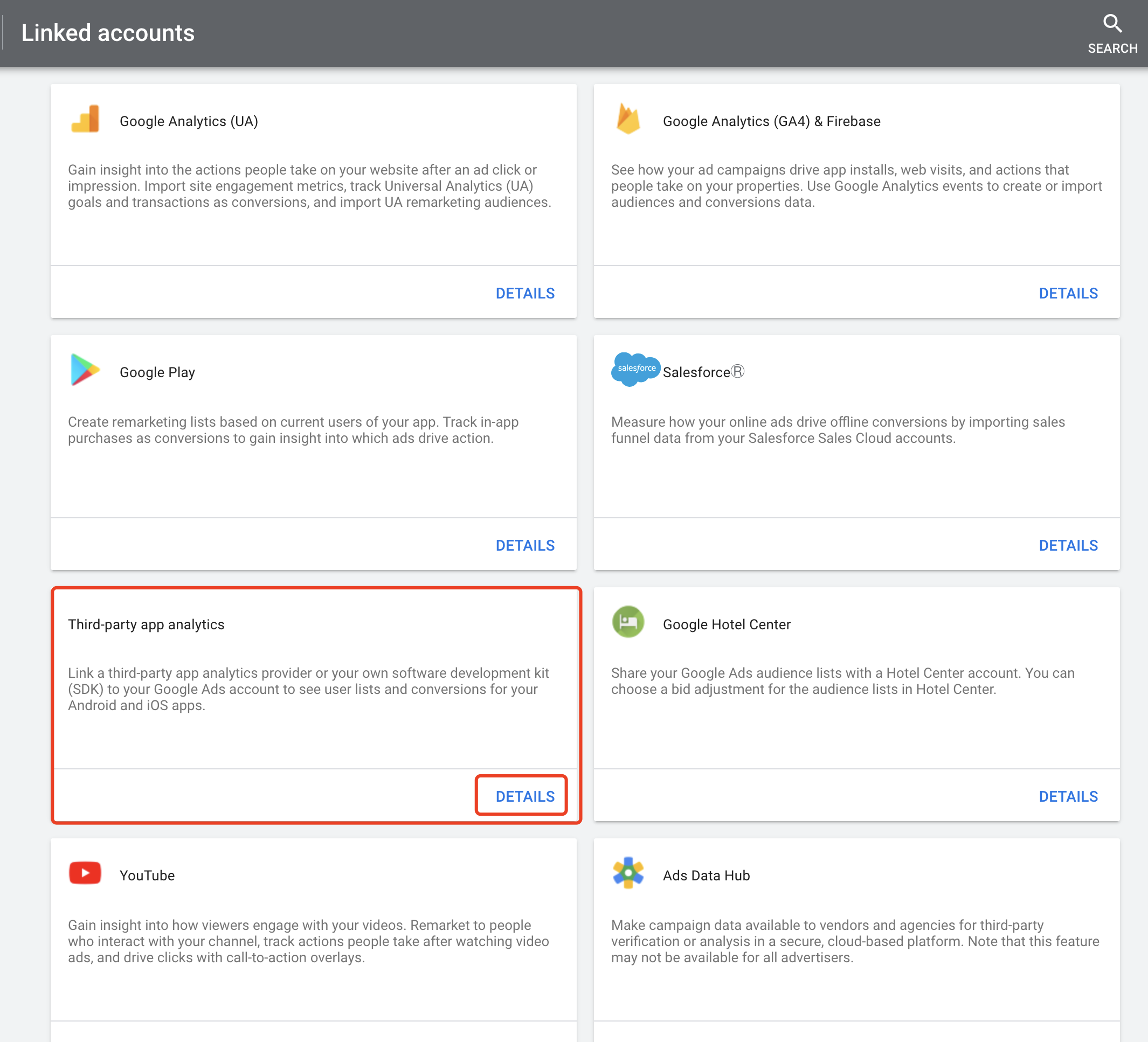This screenshot has width=1148, height=1042.
Task: Open DETAILS for Google Play card
Action: (x=525, y=545)
